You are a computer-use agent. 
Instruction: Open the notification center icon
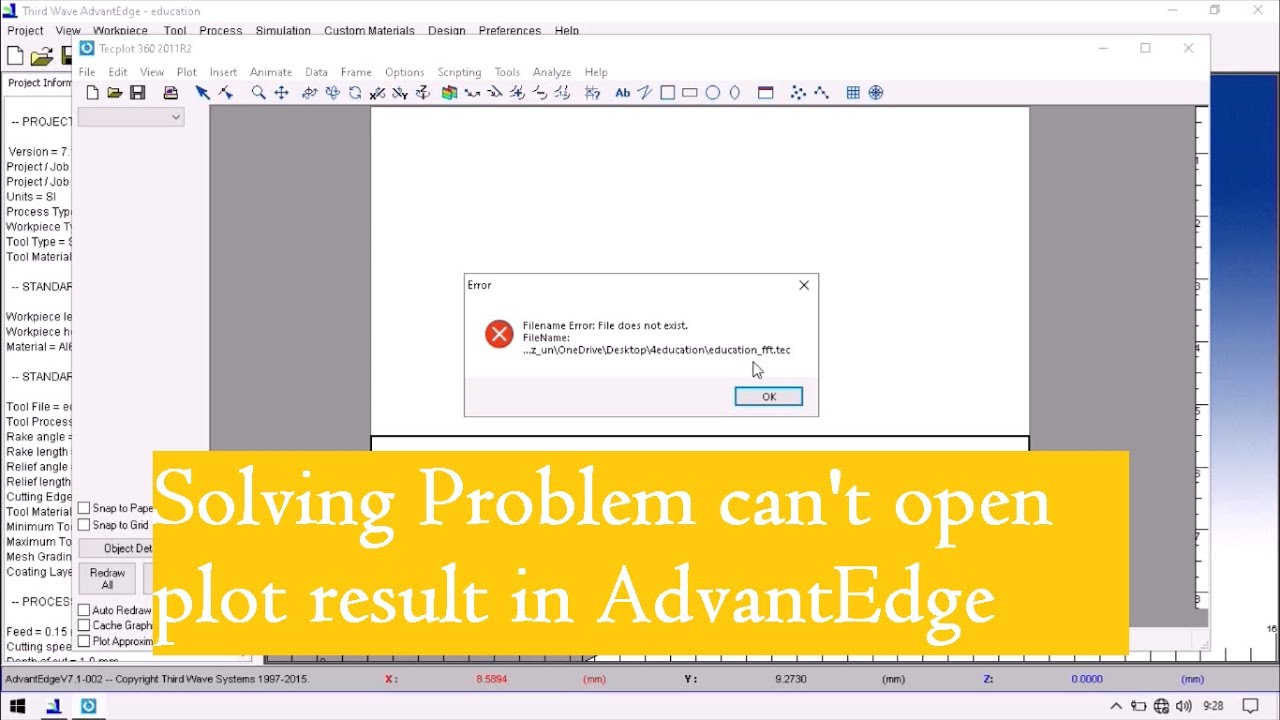[x=1250, y=706]
